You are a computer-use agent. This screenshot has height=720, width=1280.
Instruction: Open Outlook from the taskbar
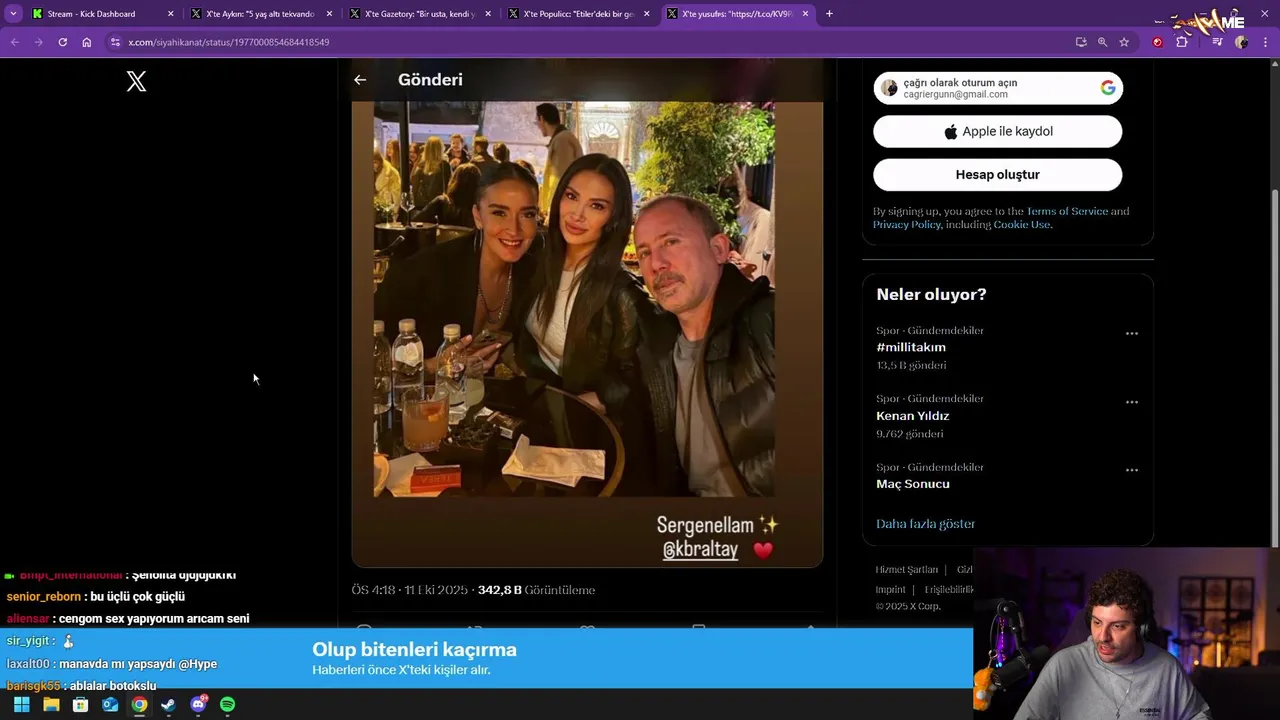(110, 705)
